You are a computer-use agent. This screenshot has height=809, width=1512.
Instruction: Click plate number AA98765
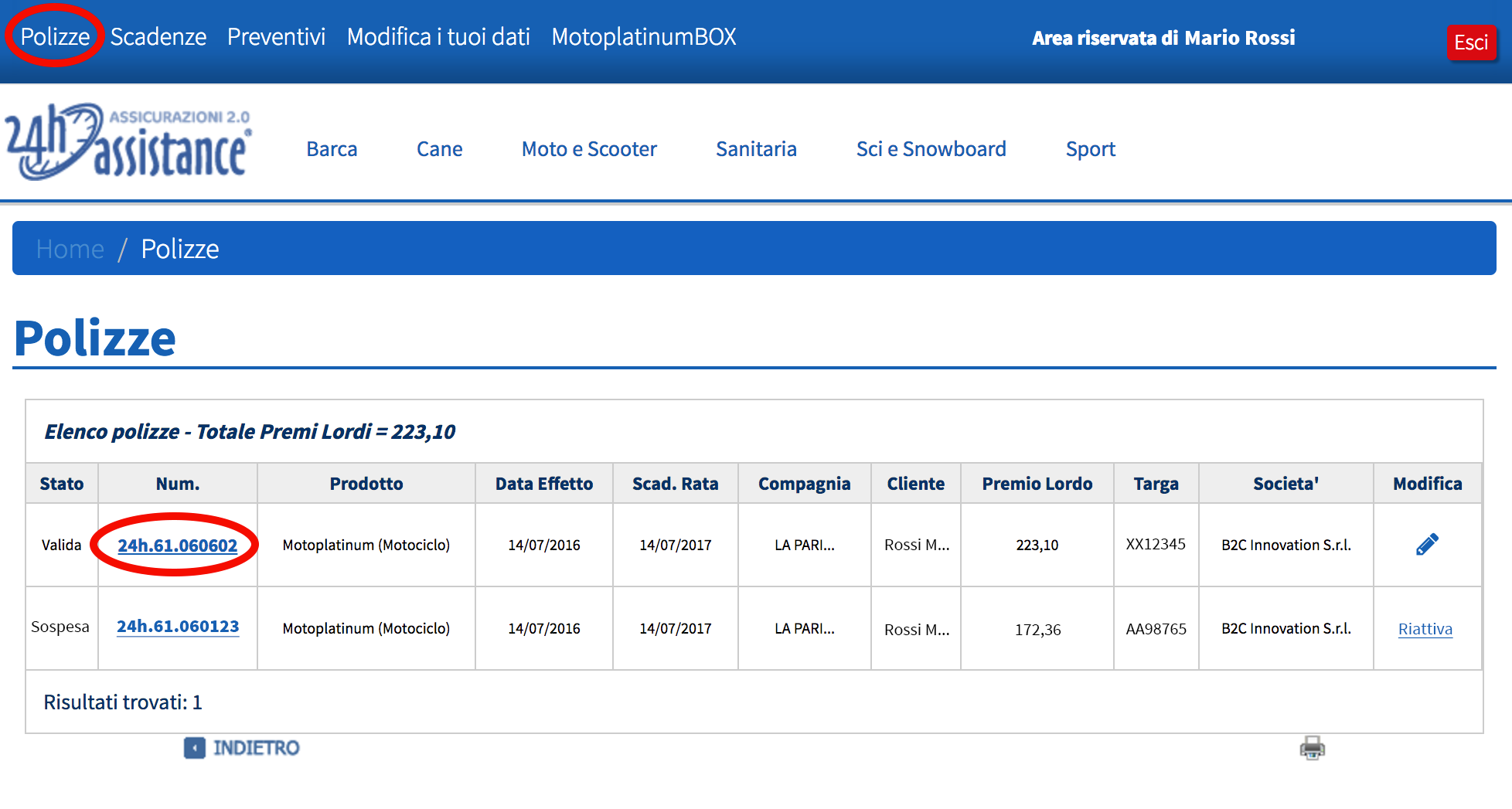click(x=1156, y=629)
